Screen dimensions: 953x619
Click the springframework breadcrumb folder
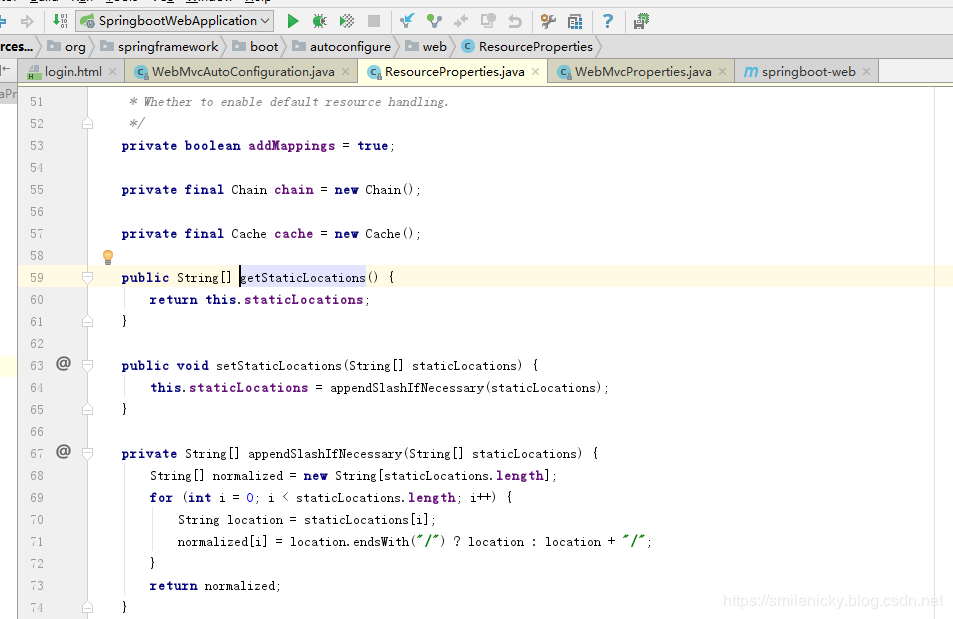click(159, 47)
